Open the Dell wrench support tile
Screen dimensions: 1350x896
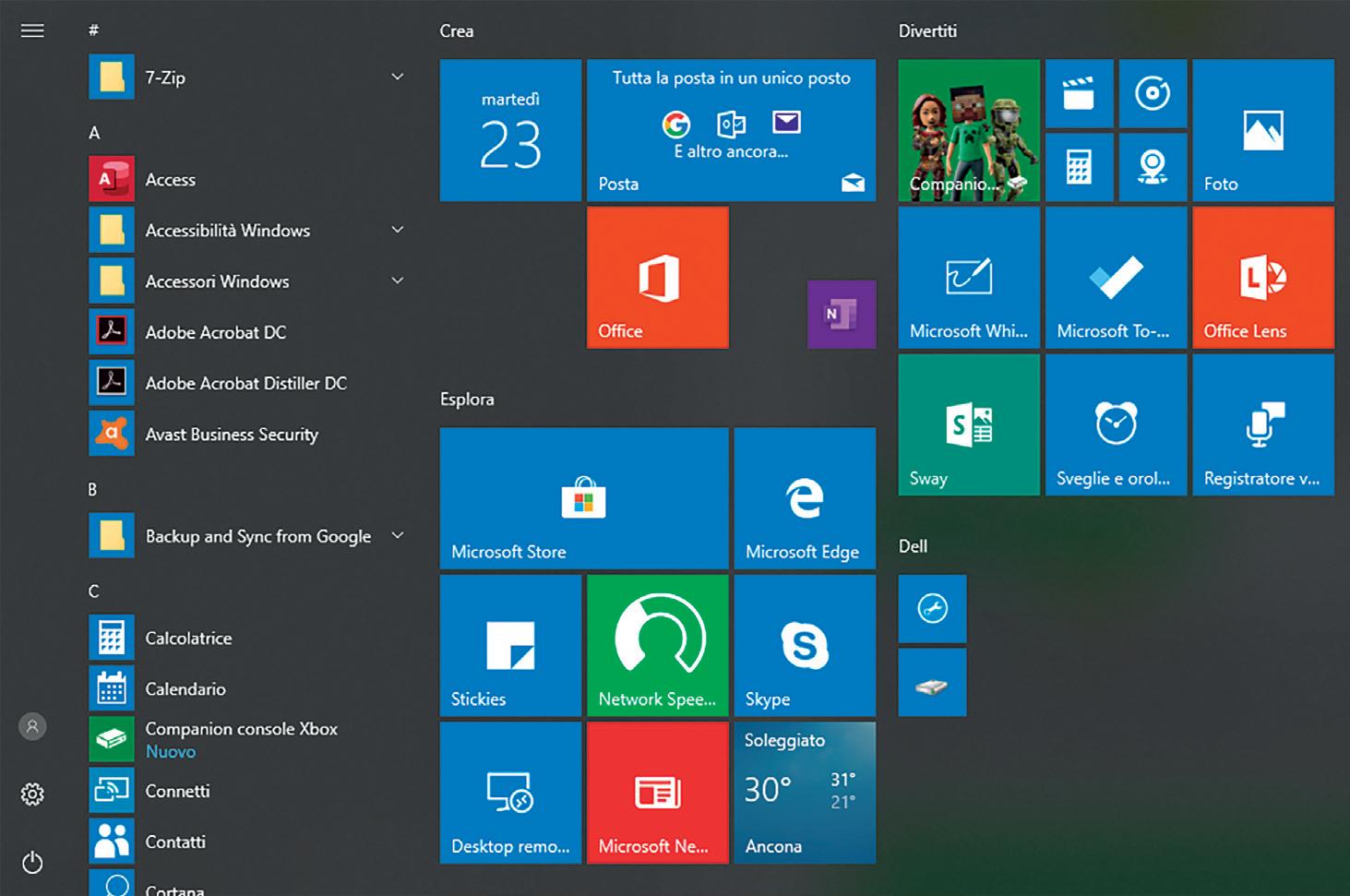(x=932, y=608)
